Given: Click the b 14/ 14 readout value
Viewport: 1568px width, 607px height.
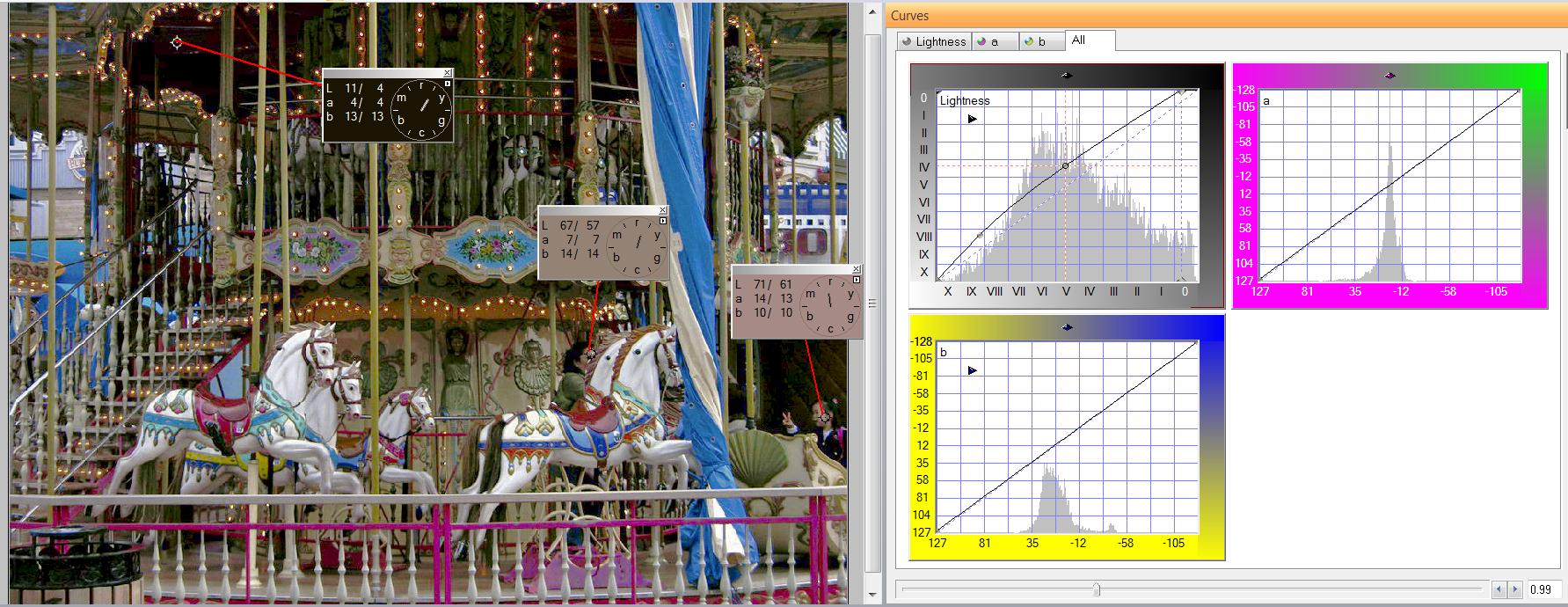Looking at the screenshot, I should pos(572,253).
